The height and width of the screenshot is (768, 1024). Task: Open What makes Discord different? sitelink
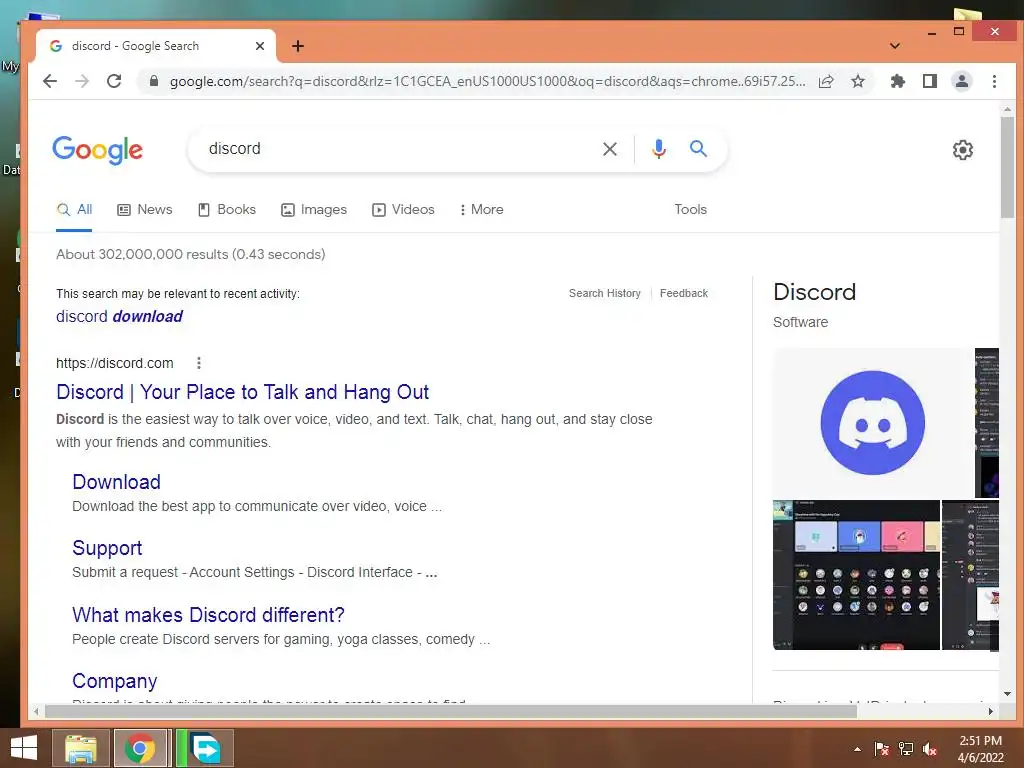[208, 615]
